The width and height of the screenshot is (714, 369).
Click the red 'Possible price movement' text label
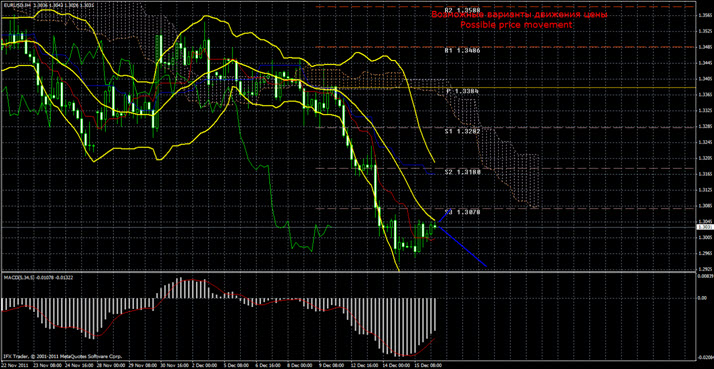click(x=516, y=25)
